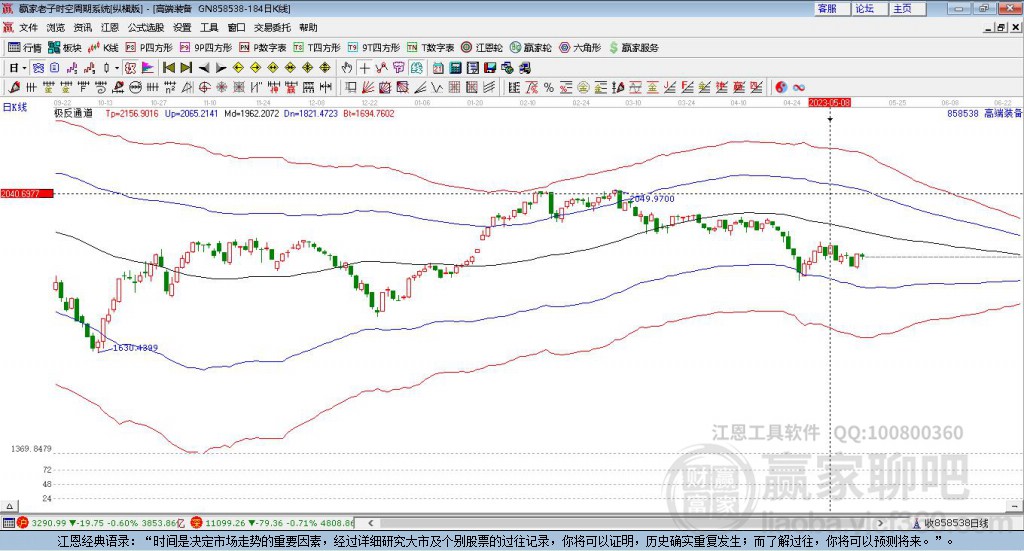
Task: Click the 客服 customer service button
Action: click(832, 8)
